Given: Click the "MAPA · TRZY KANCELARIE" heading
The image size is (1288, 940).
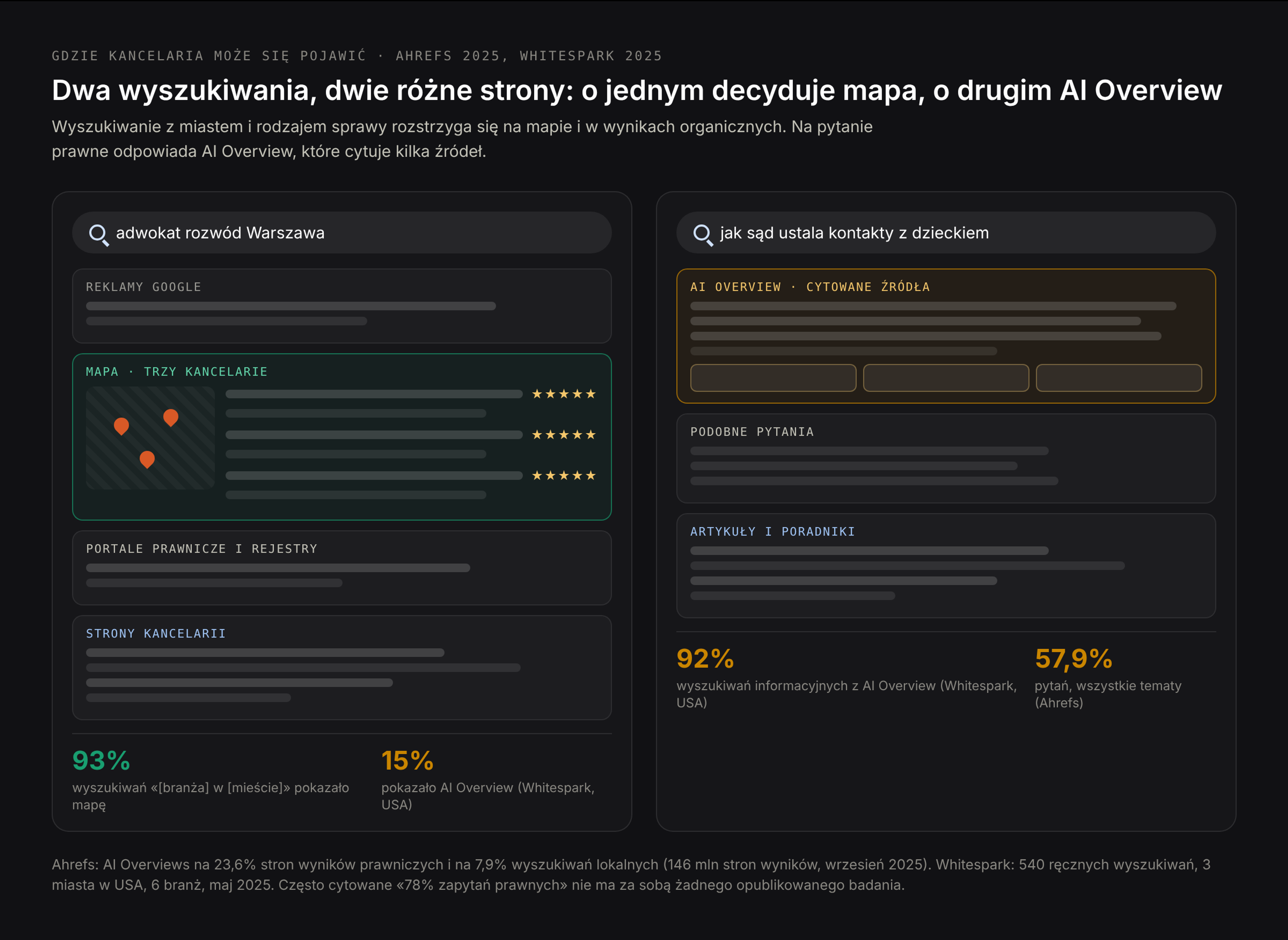Looking at the screenshot, I should click(x=176, y=372).
